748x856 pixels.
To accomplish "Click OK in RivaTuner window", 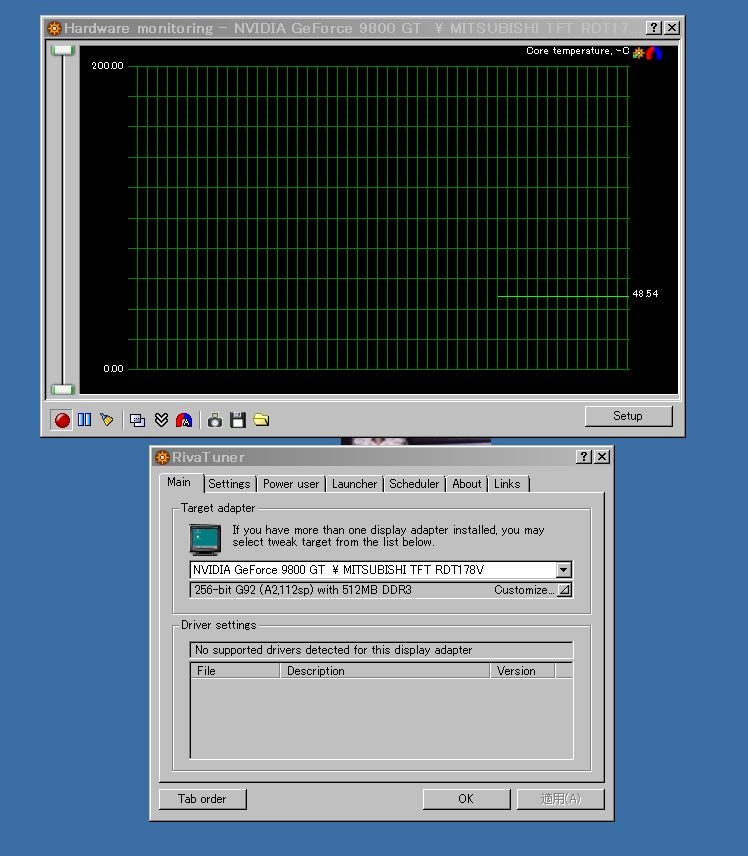I will point(466,799).
